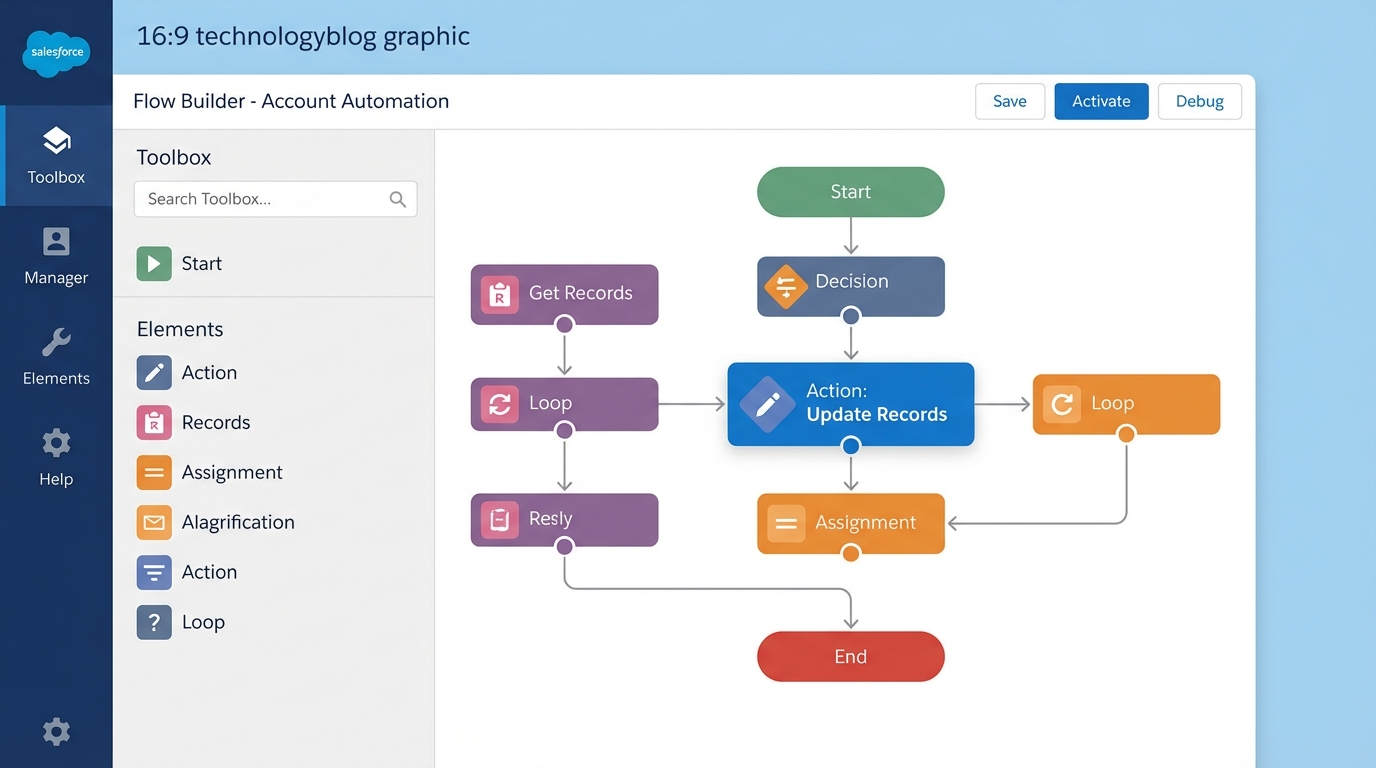
Task: Open Debug mode
Action: (x=1199, y=101)
